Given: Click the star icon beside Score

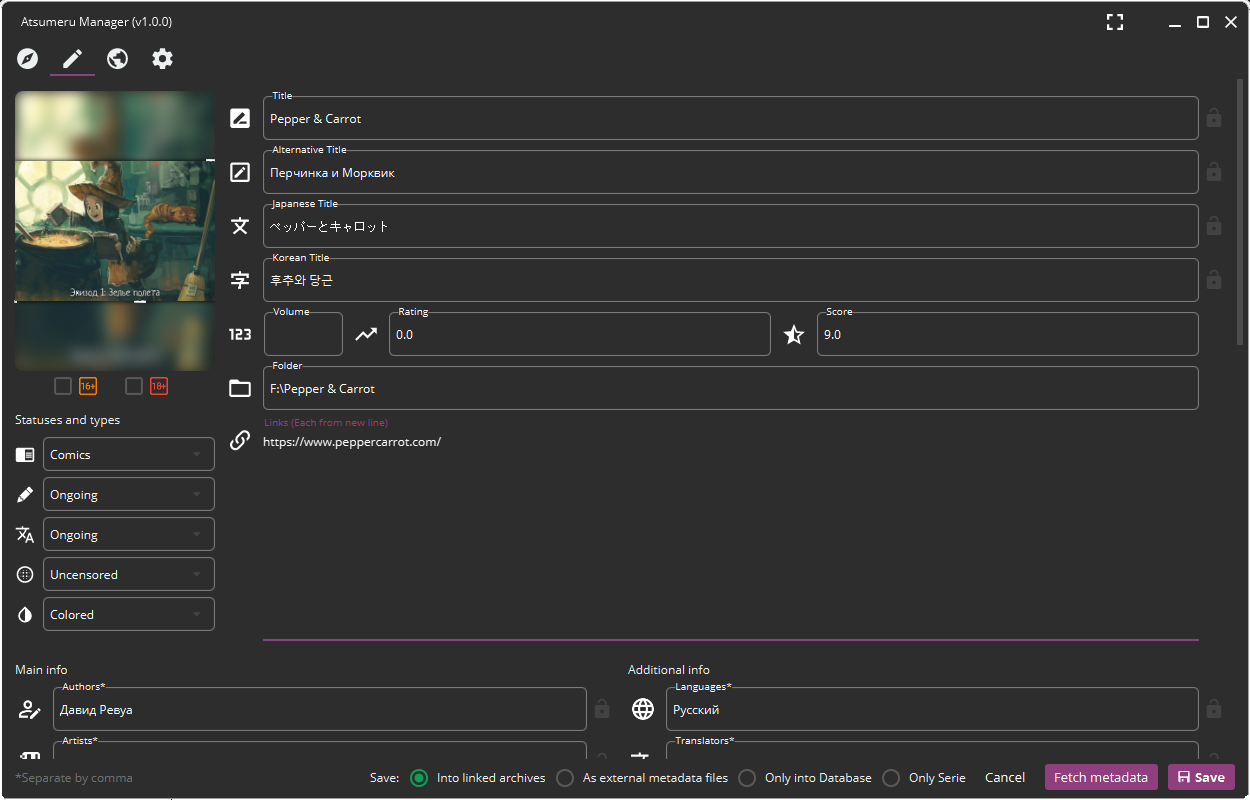Looking at the screenshot, I should (x=794, y=334).
